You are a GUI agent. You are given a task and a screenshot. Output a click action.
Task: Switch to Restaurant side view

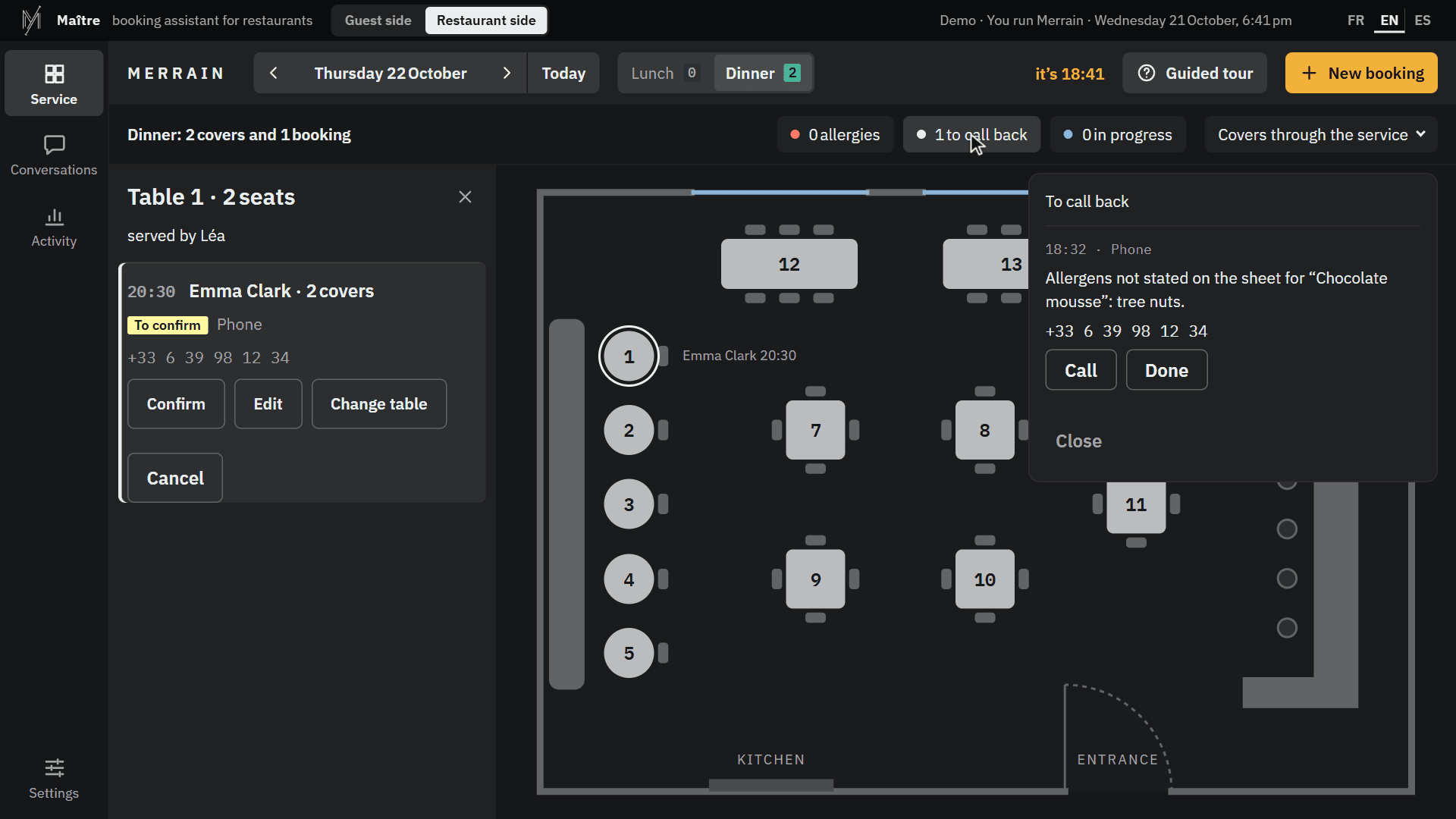[485, 20]
